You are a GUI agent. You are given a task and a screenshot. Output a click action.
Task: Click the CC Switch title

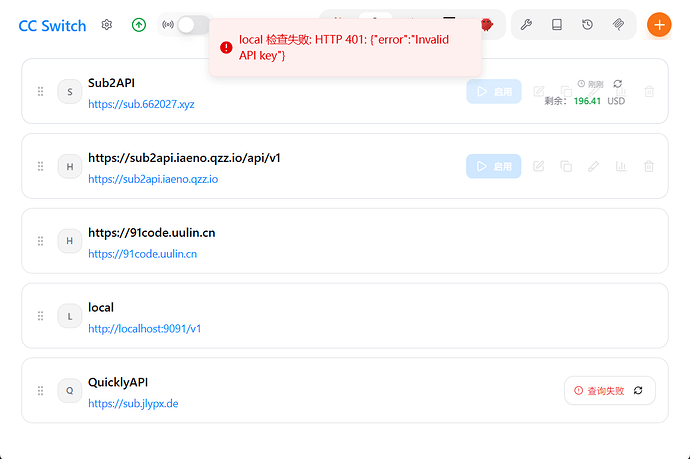coord(52,26)
